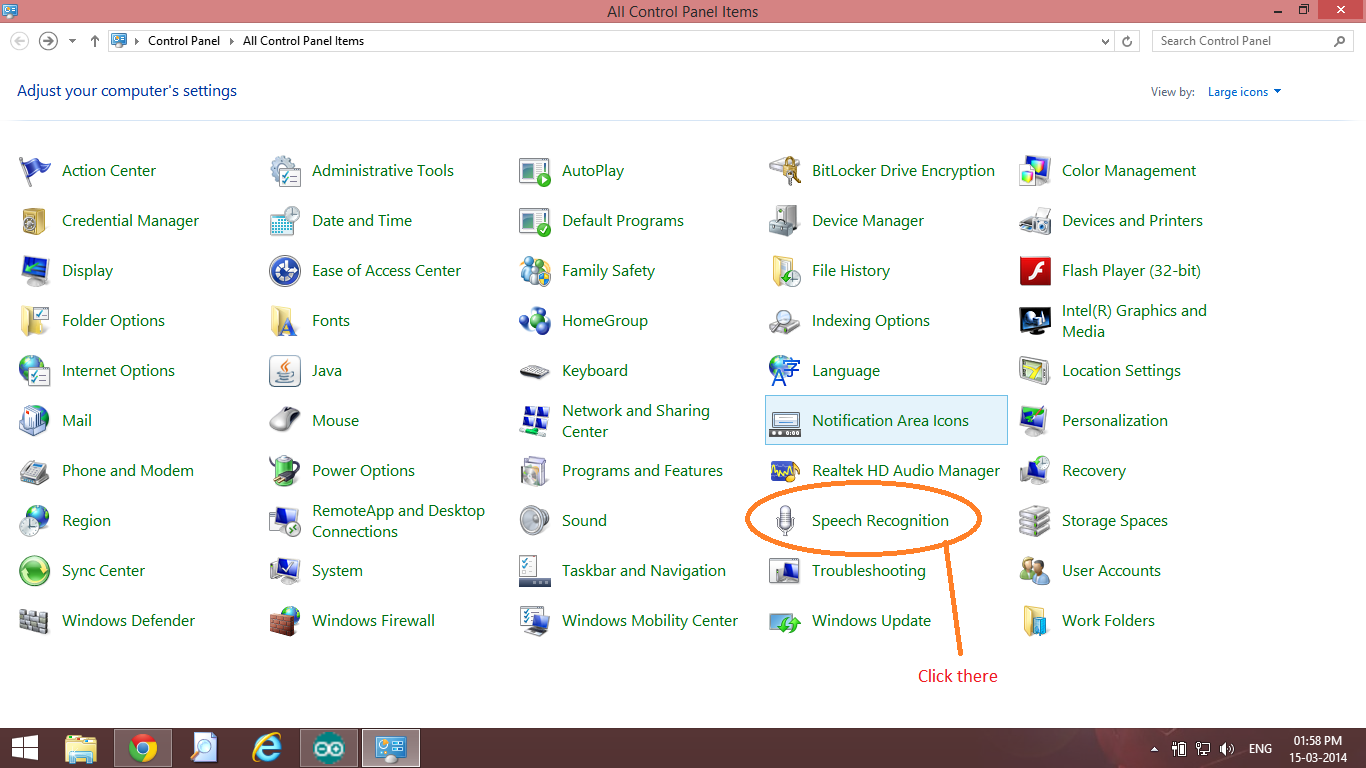Image resolution: width=1366 pixels, height=768 pixels.
Task: Open the recent locations dropdown arrow
Action: (x=72, y=41)
